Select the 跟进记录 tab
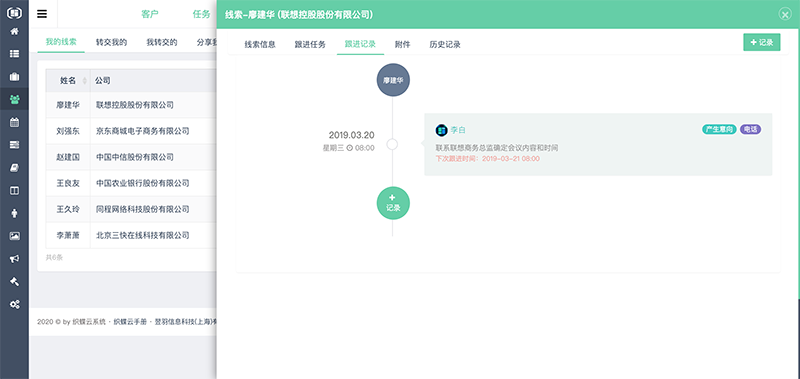This screenshot has height=379, width=800. (x=360, y=44)
